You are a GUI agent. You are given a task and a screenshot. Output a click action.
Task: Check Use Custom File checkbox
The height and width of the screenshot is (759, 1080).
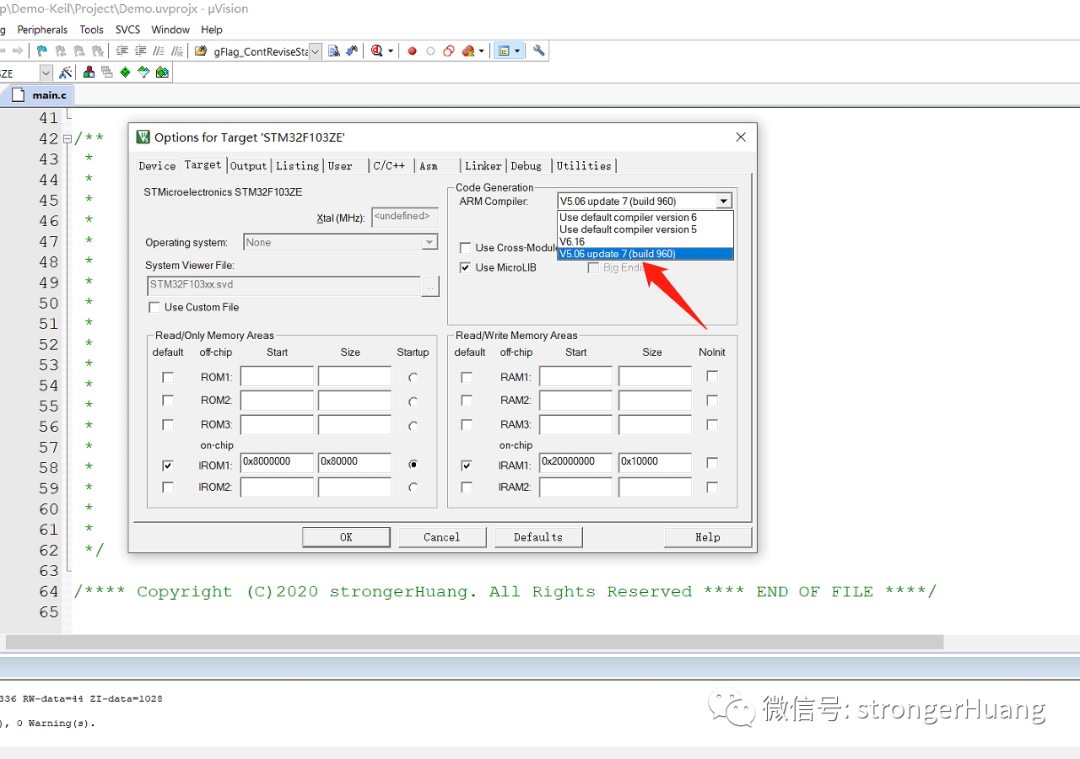[154, 307]
